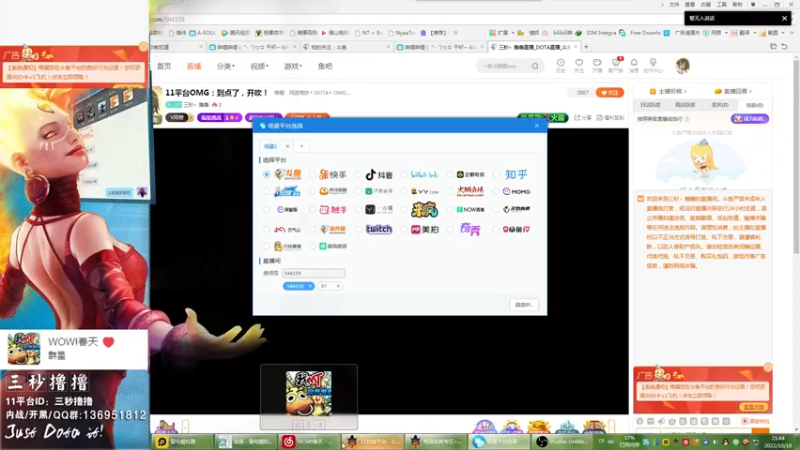Open the 鱼吧 menu item
Viewport: 800px width, 450px height.
(x=325, y=66)
